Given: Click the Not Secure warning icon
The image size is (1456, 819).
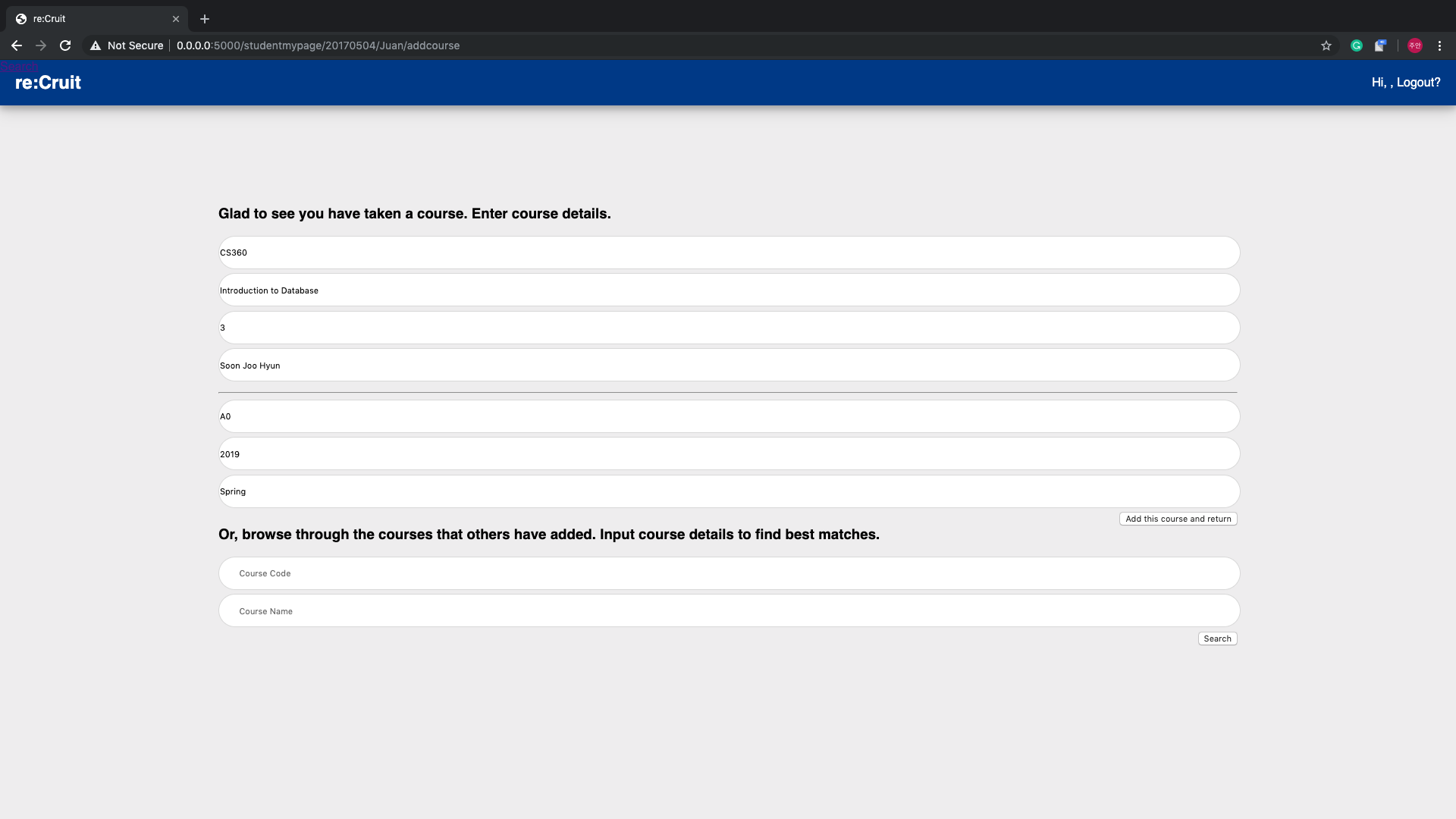Looking at the screenshot, I should [x=96, y=45].
